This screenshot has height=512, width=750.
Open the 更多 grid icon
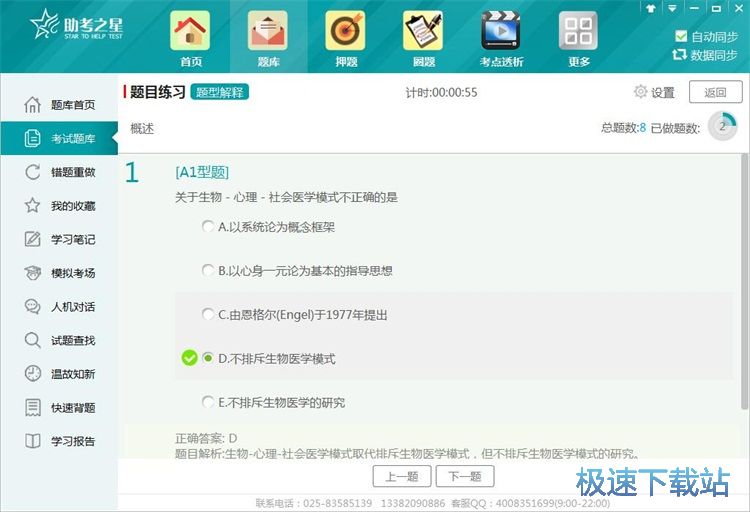578,31
